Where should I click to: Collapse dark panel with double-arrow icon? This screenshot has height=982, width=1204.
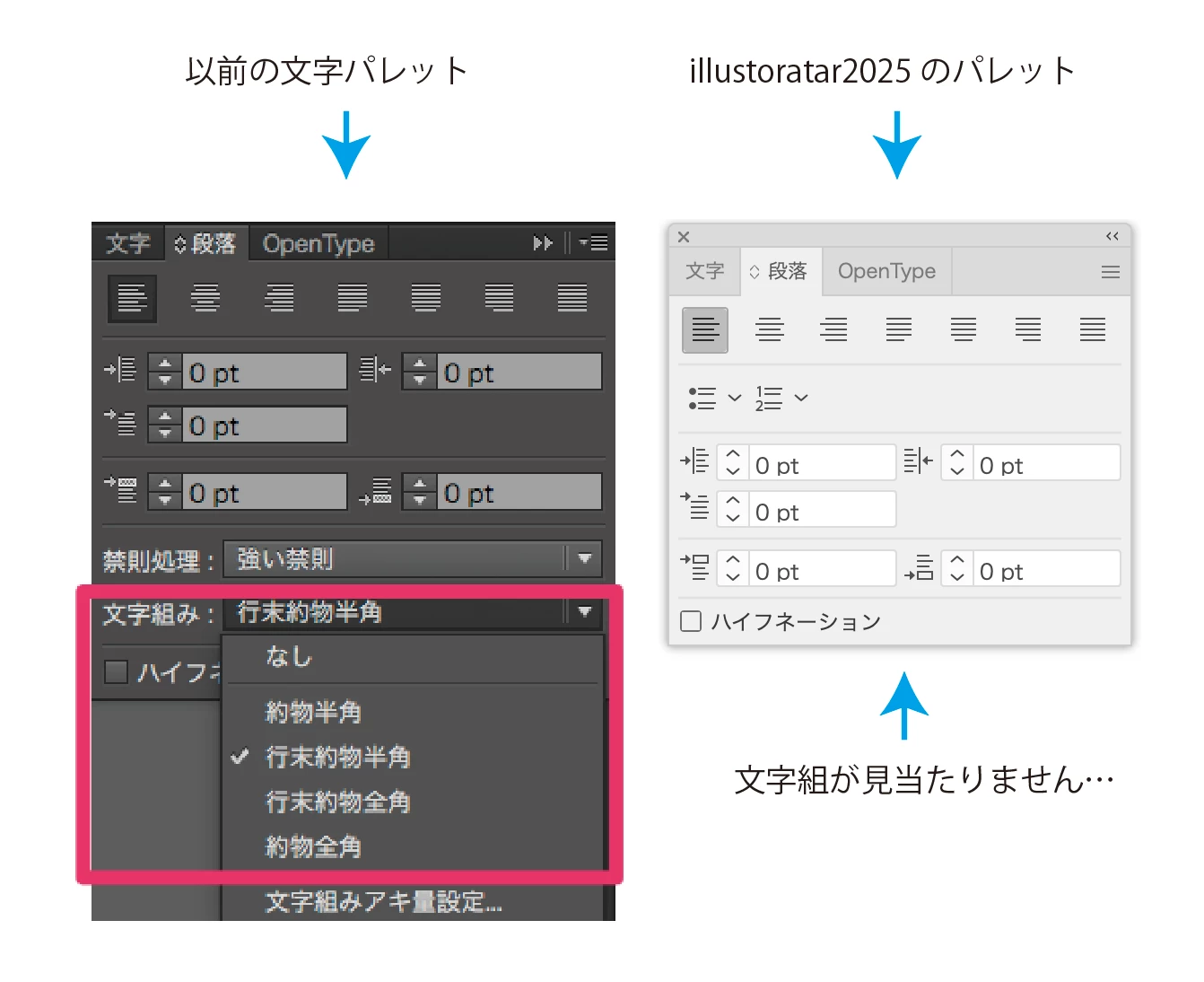click(543, 243)
